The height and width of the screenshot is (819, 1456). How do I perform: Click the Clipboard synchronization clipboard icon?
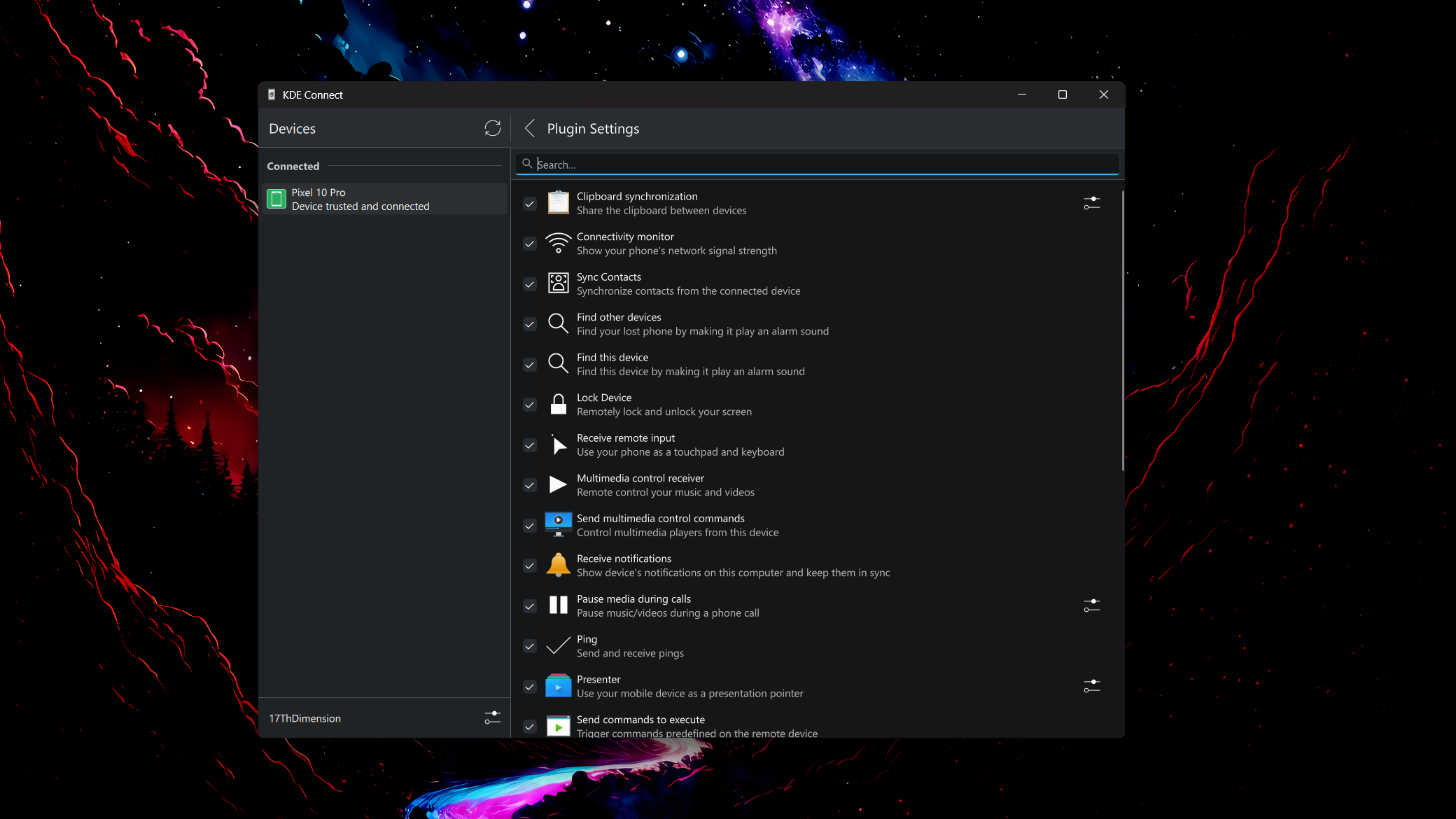coord(558,203)
